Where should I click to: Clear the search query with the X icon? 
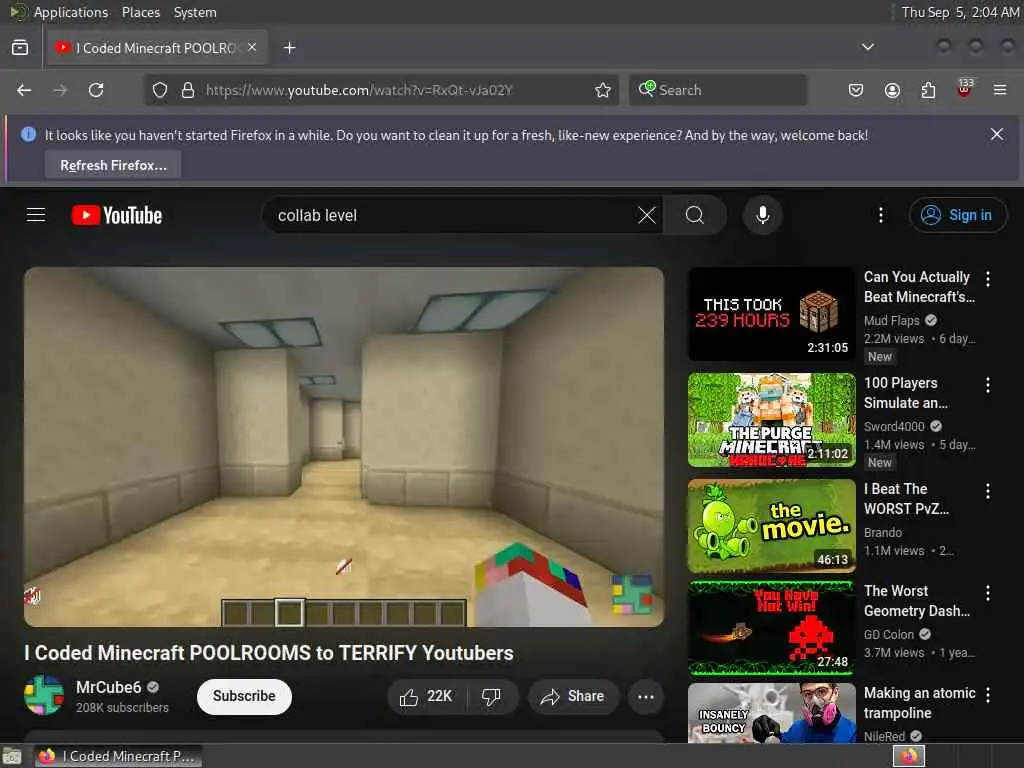pos(647,215)
